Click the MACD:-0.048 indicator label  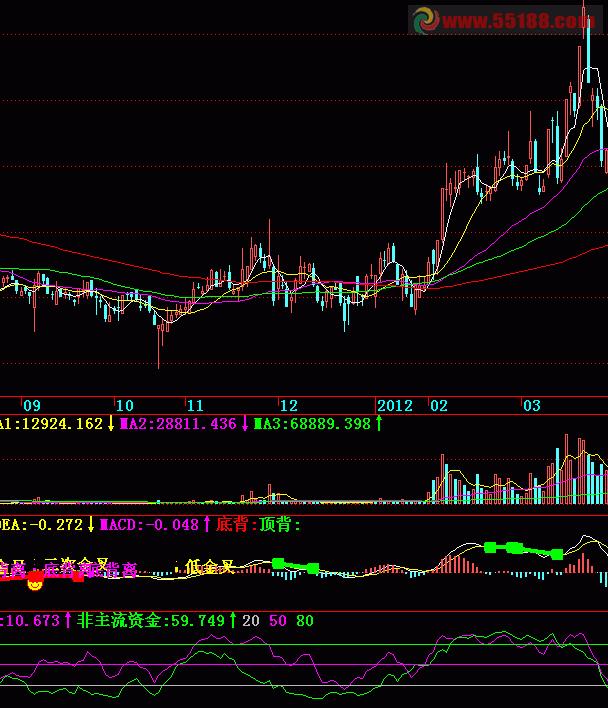pyautogui.click(x=149, y=524)
